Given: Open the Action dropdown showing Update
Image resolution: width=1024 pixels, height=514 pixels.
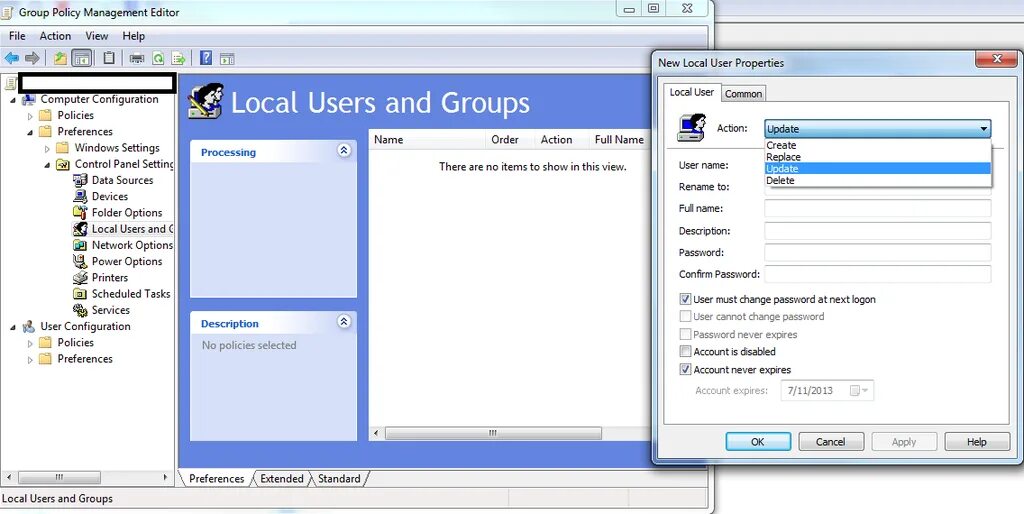Looking at the screenshot, I should (878, 129).
